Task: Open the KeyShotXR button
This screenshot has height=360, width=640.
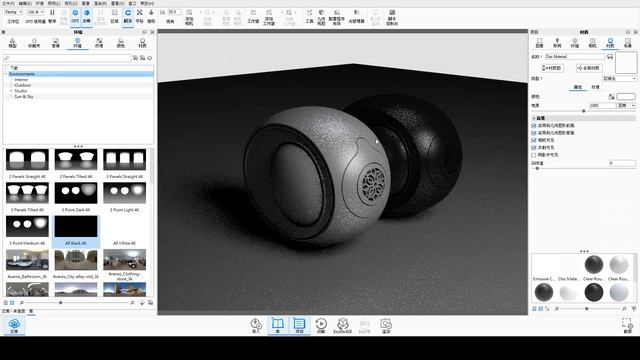Action: tap(342, 326)
